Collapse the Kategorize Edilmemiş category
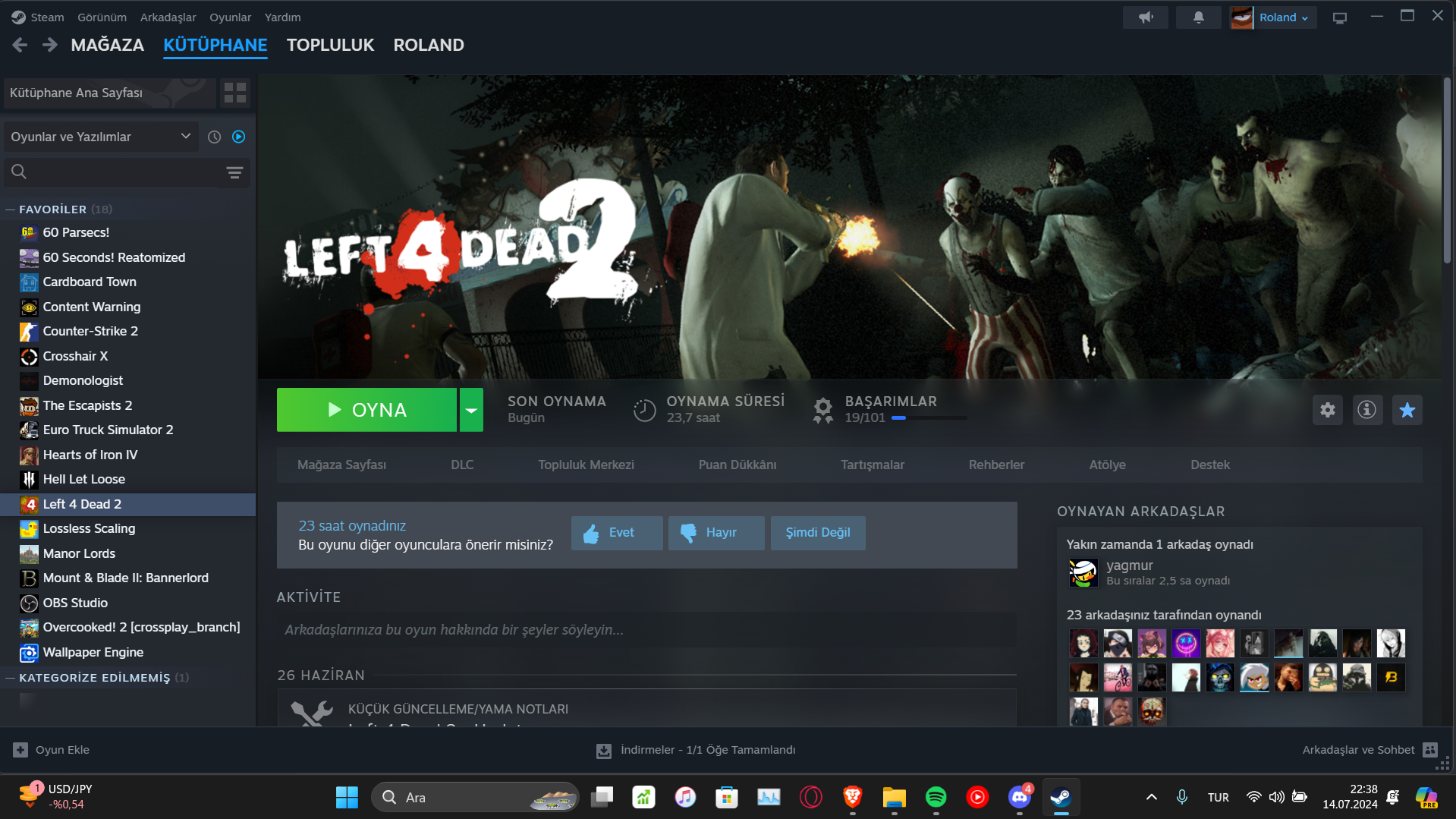The height and width of the screenshot is (819, 1456). pyautogui.click(x=11, y=678)
